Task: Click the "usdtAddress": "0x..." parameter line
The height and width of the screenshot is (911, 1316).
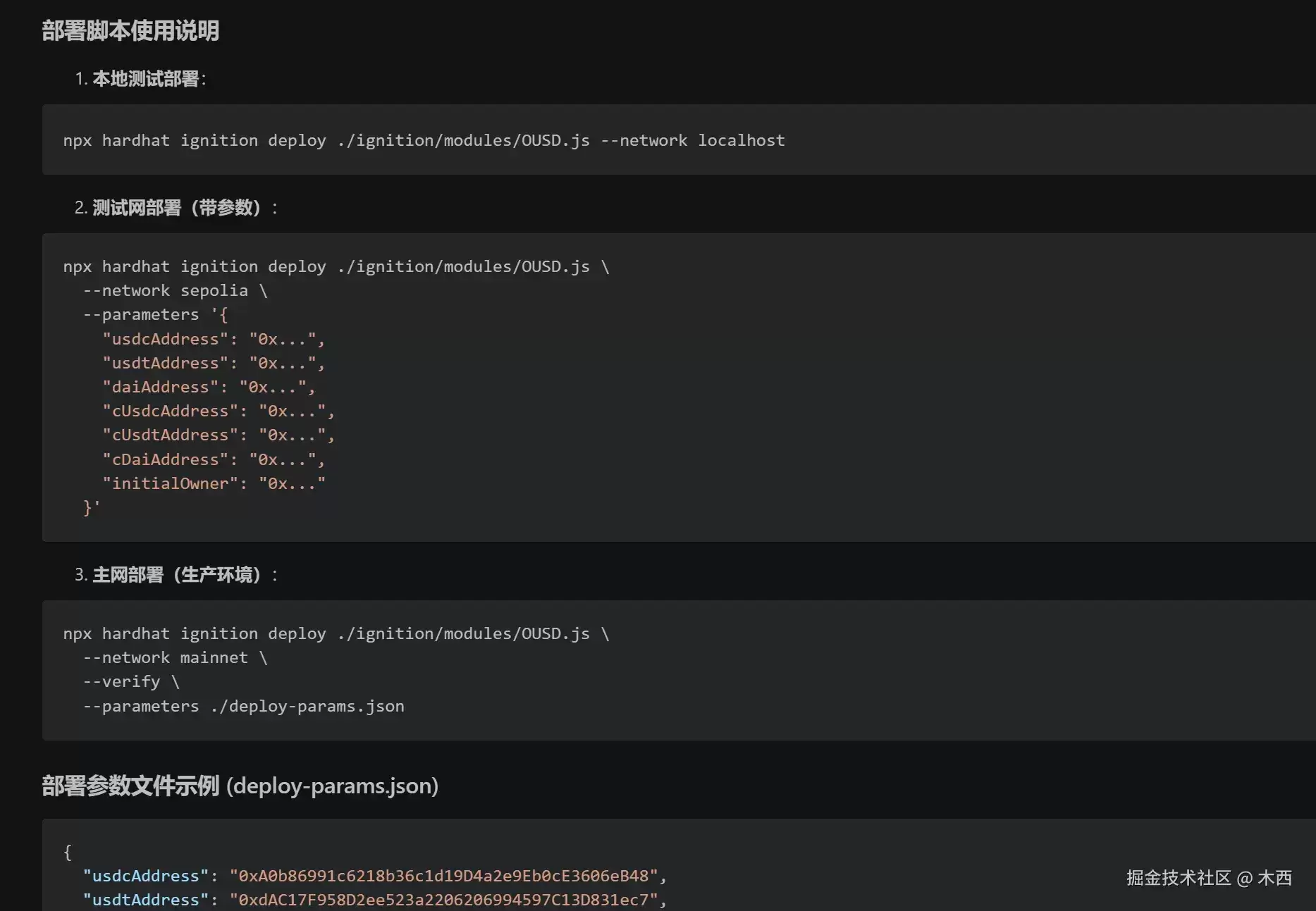Action: pos(214,363)
